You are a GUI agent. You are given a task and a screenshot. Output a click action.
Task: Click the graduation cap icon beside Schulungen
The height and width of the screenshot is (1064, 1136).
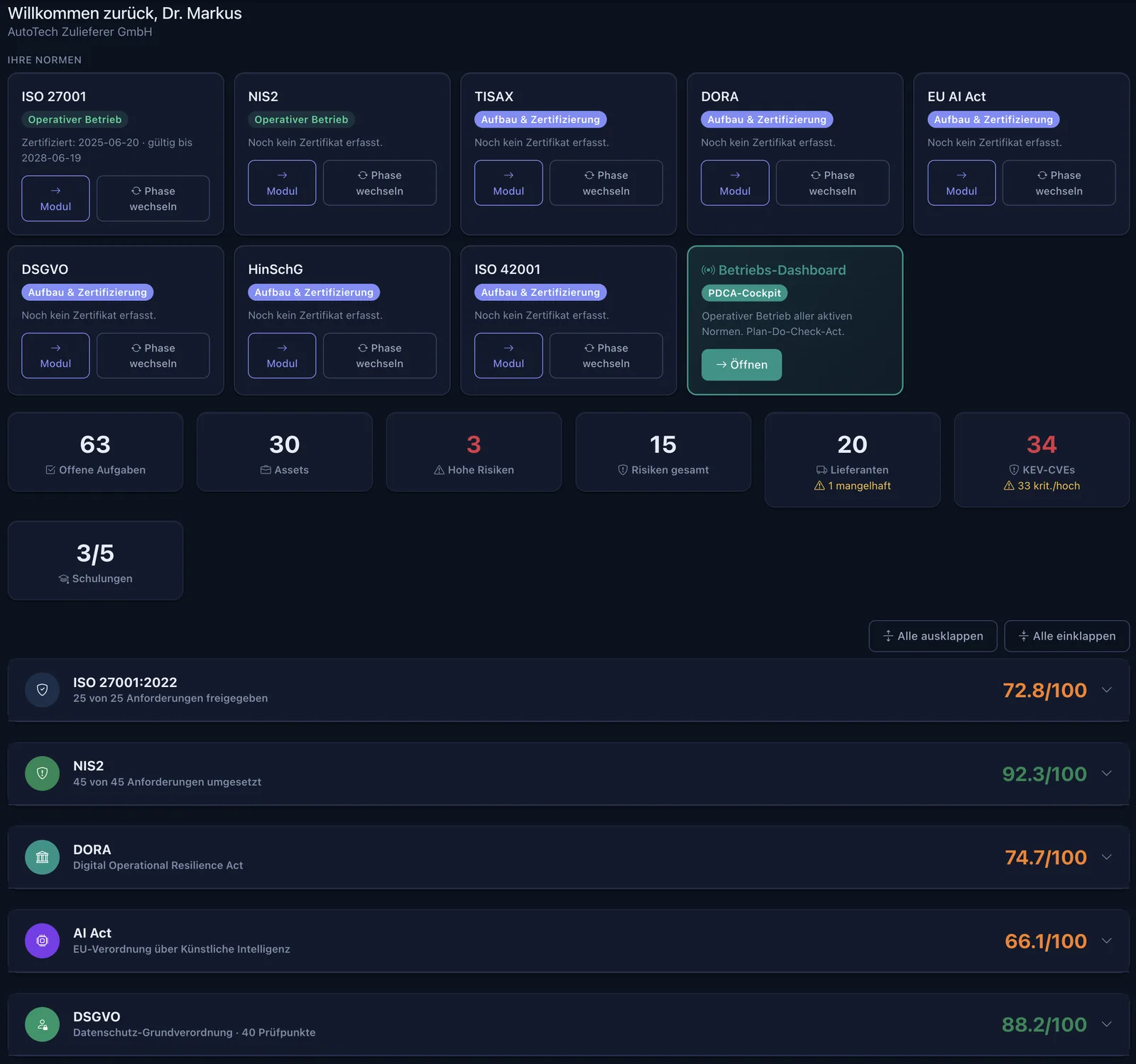pyautogui.click(x=64, y=578)
